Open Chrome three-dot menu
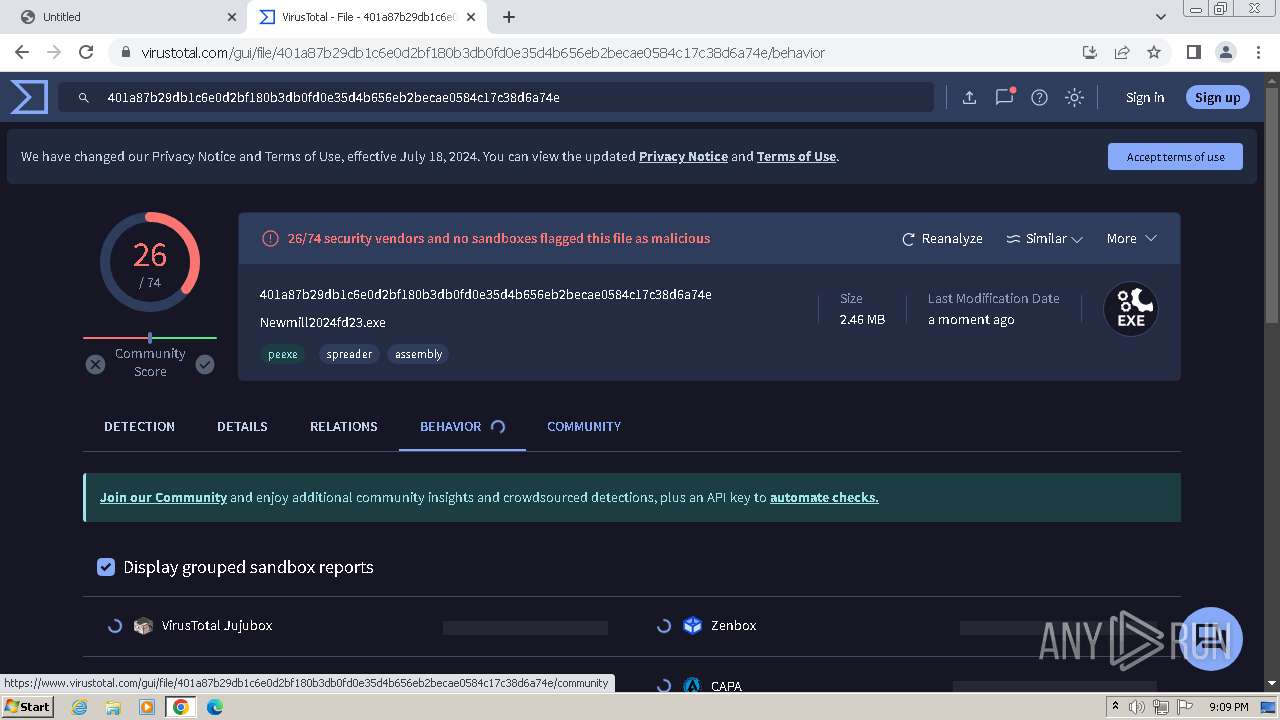This screenshot has width=1280, height=720. 1257,52
